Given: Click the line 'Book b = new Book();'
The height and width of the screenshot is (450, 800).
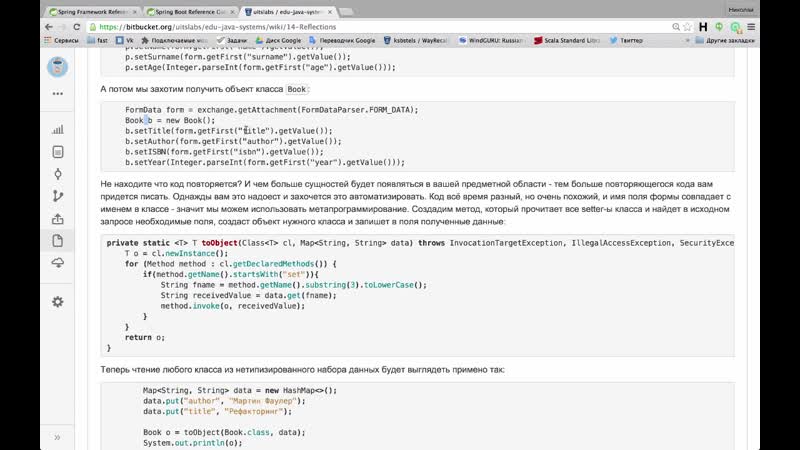Looking at the screenshot, I should (x=170, y=120).
